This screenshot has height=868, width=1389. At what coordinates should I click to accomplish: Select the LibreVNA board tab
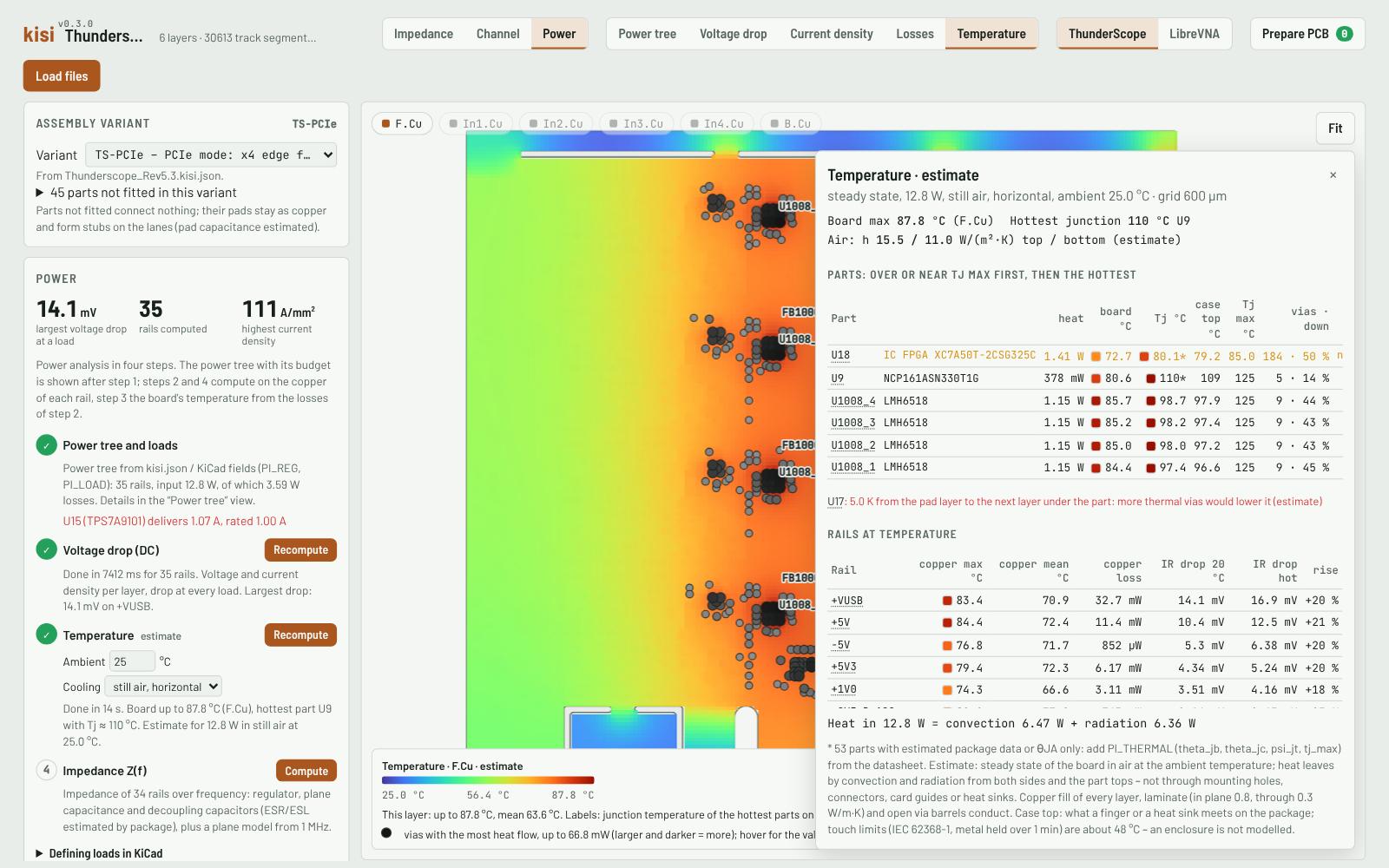[x=1195, y=34]
